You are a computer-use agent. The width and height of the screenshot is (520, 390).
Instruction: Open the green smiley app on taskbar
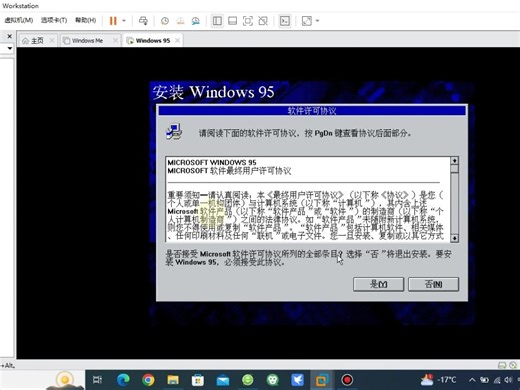248,380
